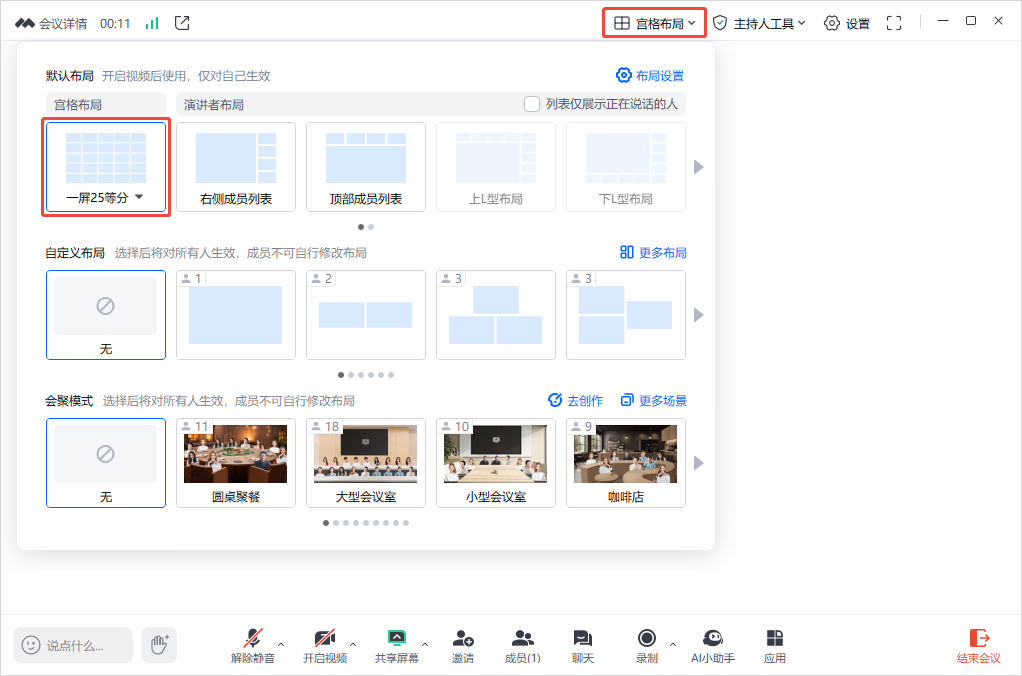Collapse the 宫格布局 layout dropdown
Viewport: 1022px width, 676px height.
pyautogui.click(x=654, y=23)
